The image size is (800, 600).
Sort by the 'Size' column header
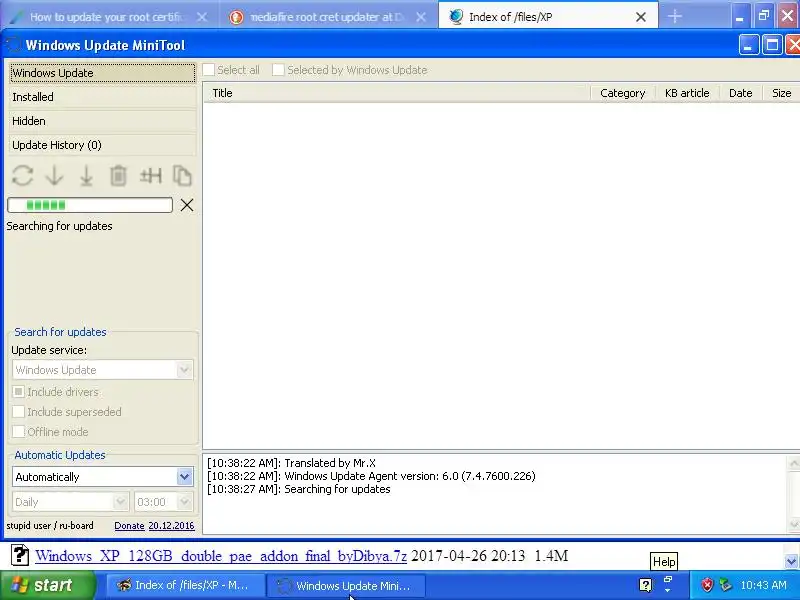782,93
